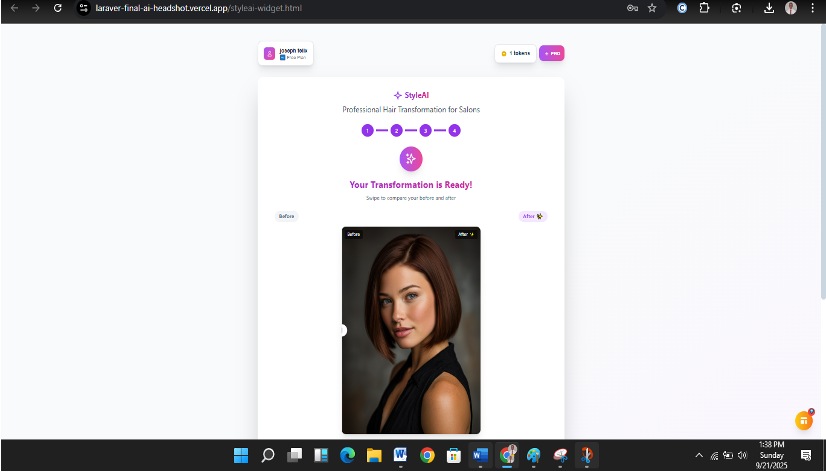The image size is (826, 472).
Task: Open the Windows Start menu in taskbar
Action: pos(241,456)
